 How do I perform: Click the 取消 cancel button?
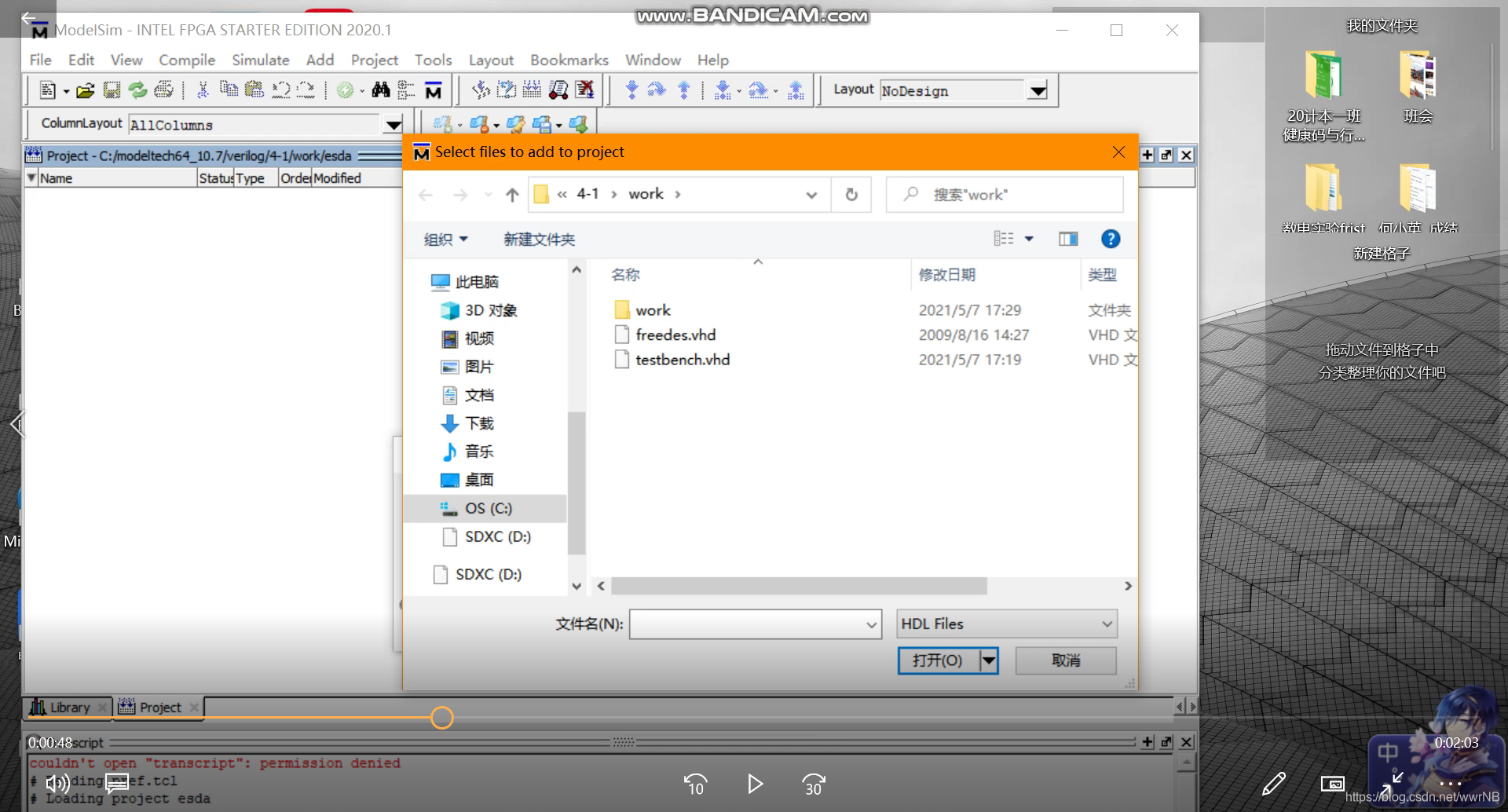[1066, 660]
